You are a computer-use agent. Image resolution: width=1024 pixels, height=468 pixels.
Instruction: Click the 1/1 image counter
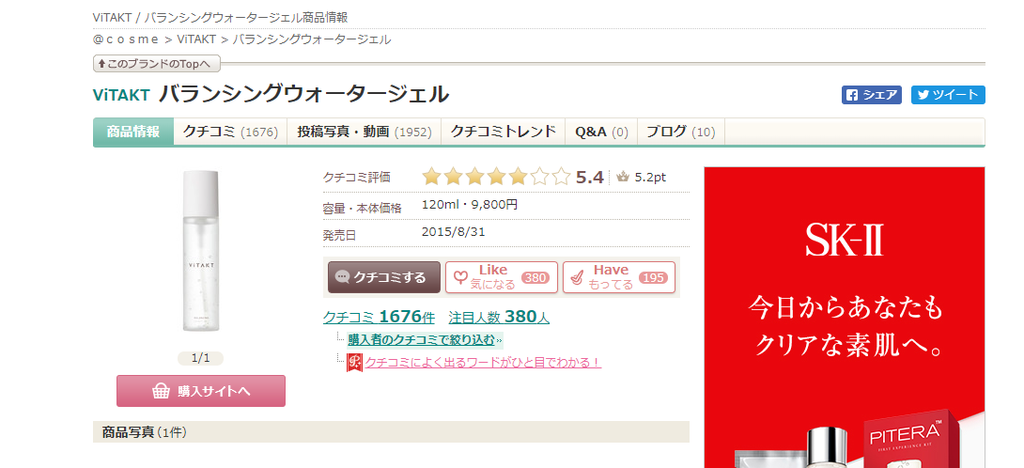[200, 358]
